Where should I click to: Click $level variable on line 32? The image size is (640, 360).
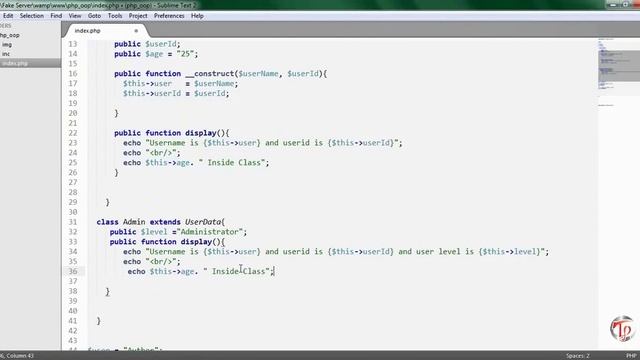[x=154, y=232]
